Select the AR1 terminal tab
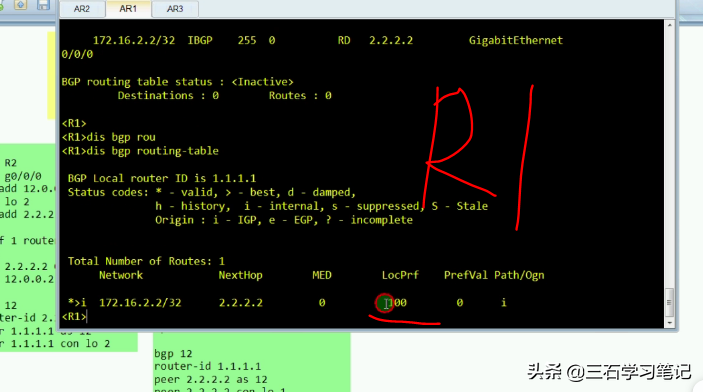Viewport: 703px width, 392px height. coord(128,9)
